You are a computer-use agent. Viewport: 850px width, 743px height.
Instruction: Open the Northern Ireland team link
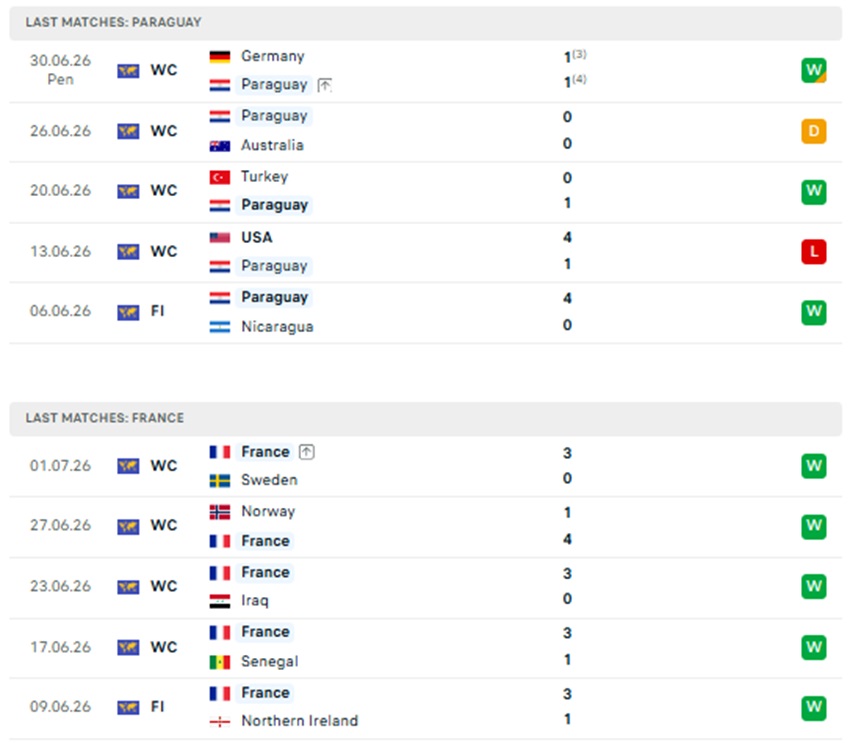point(300,721)
